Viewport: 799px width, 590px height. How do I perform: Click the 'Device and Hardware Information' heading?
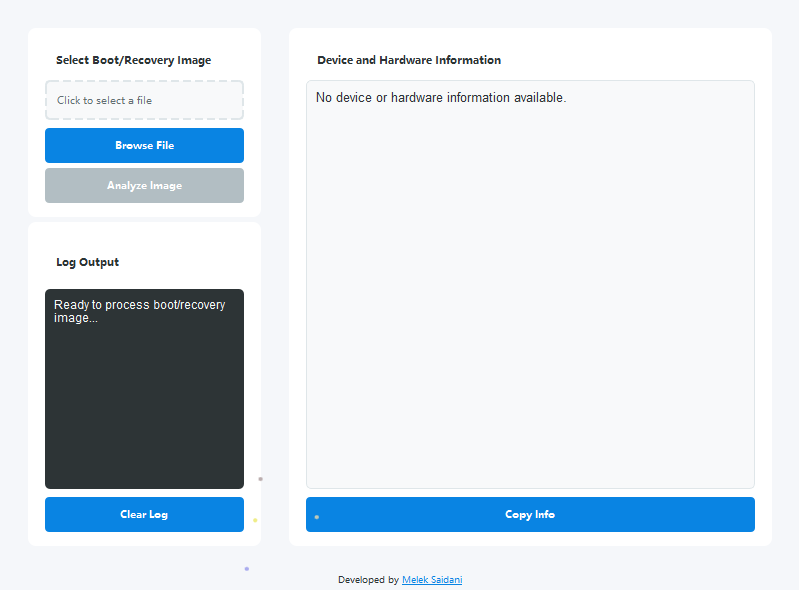[x=409, y=60]
